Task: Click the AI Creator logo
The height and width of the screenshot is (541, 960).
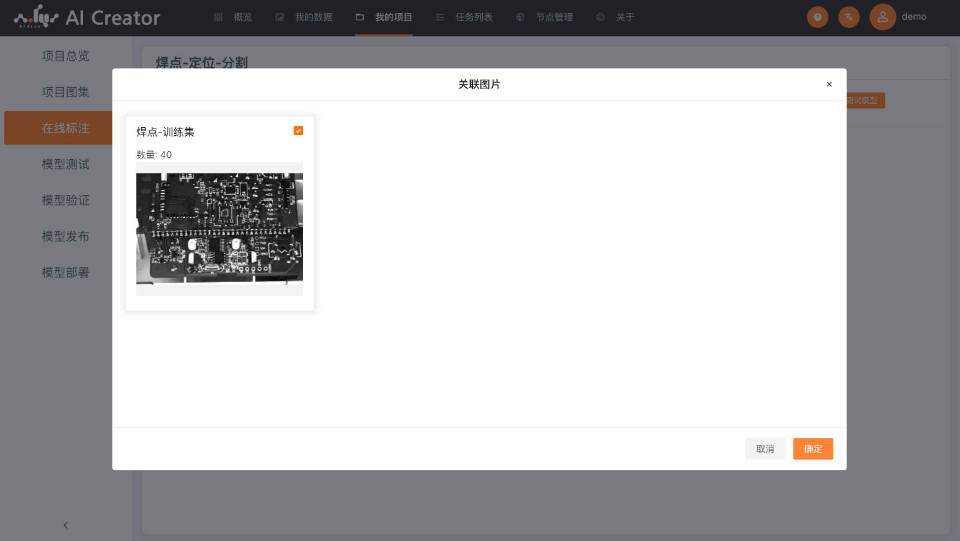Action: (x=87, y=17)
